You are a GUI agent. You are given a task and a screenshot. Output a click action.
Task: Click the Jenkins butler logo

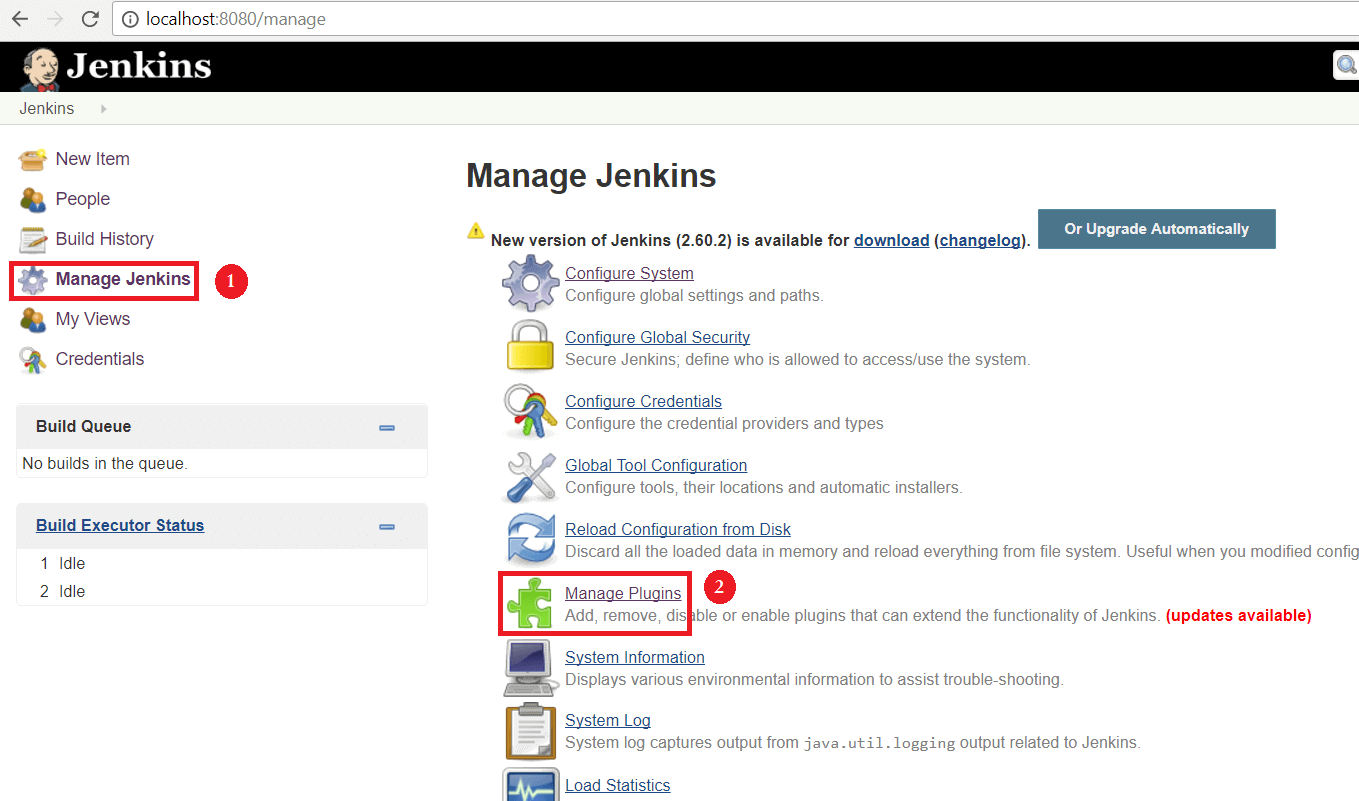coord(40,68)
